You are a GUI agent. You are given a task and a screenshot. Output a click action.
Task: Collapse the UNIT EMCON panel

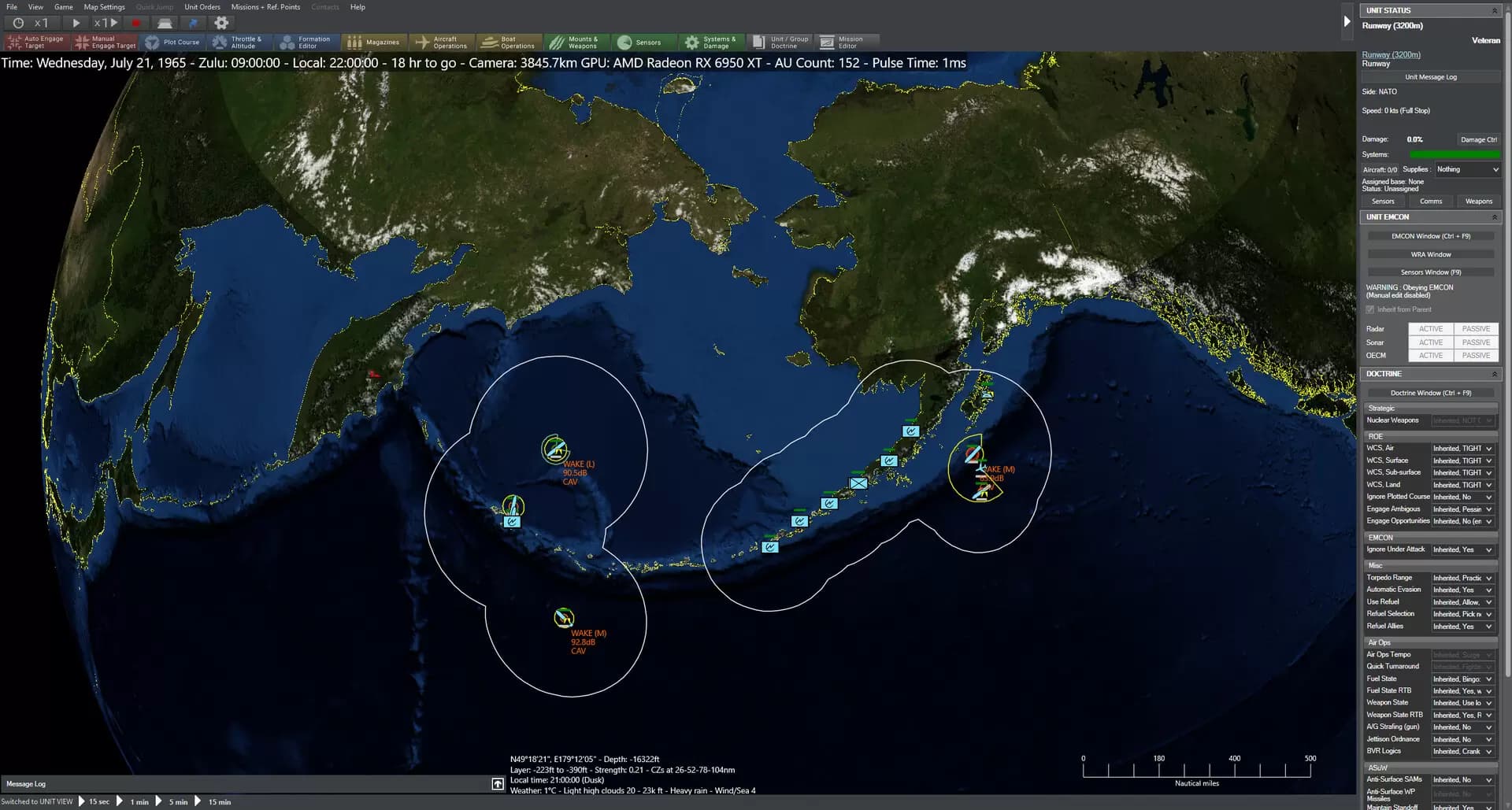1494,217
